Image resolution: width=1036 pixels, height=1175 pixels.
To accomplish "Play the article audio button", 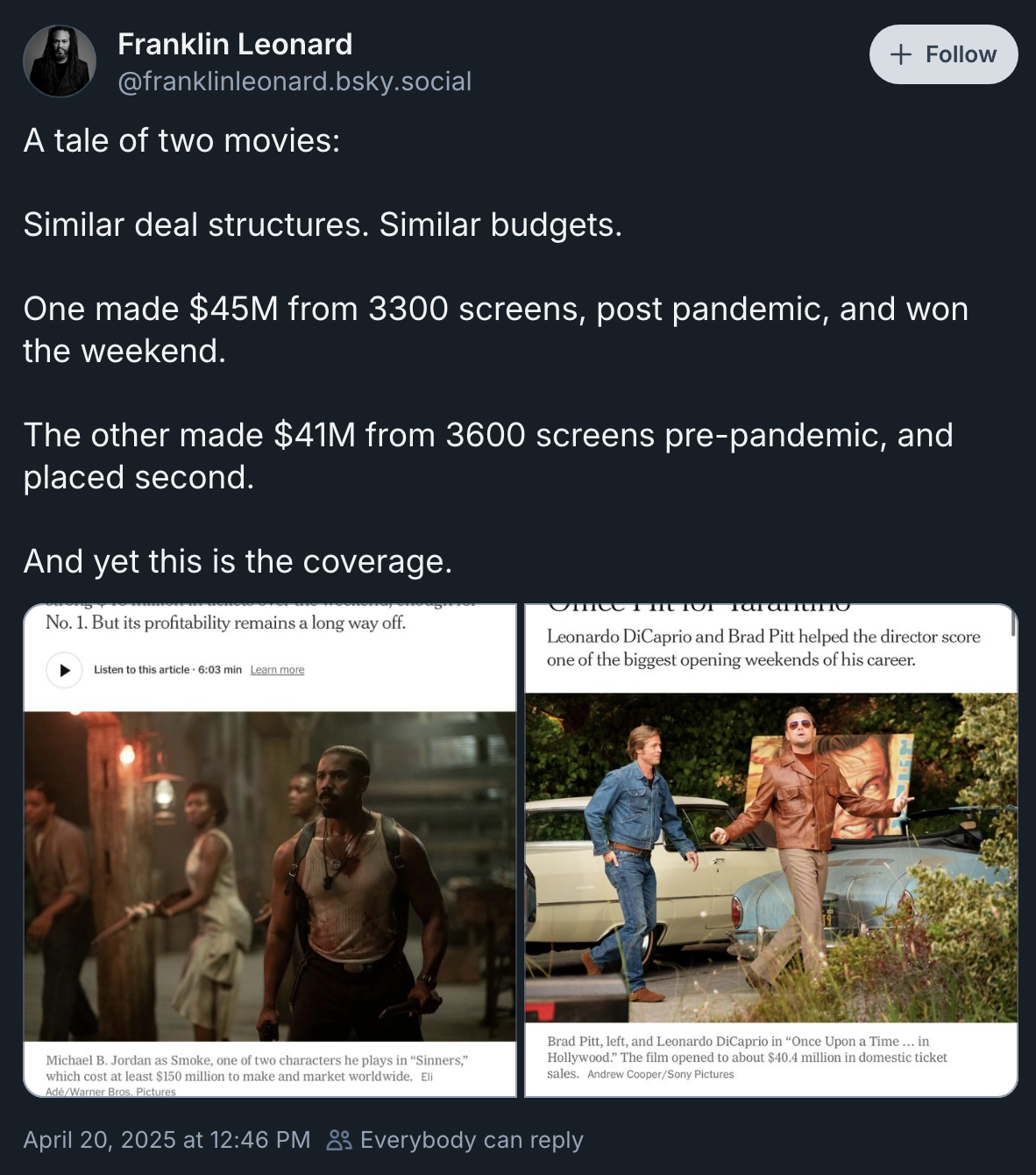I will coord(64,670).
